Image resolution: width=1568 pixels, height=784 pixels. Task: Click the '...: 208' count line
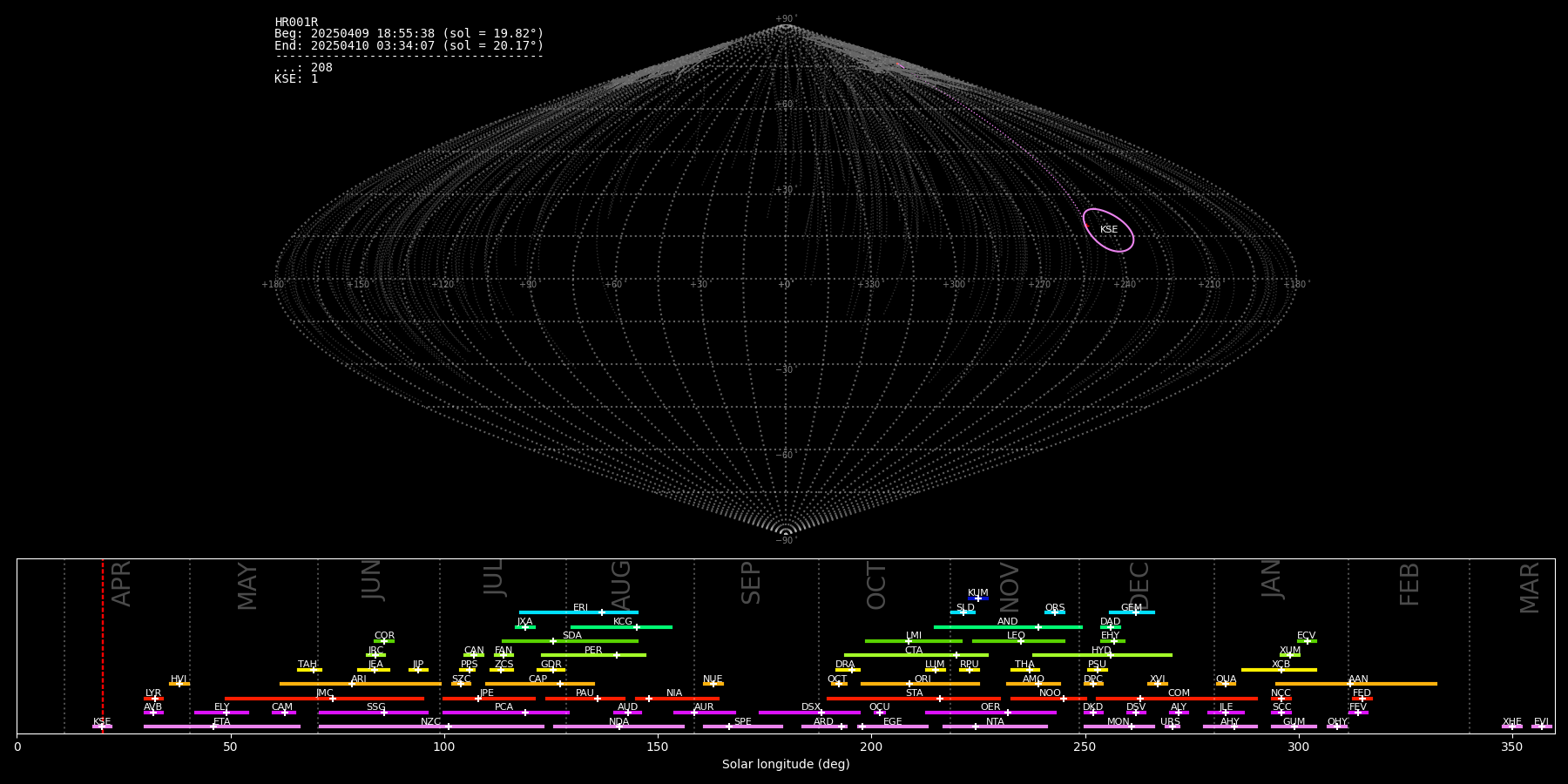pyautogui.click(x=303, y=67)
